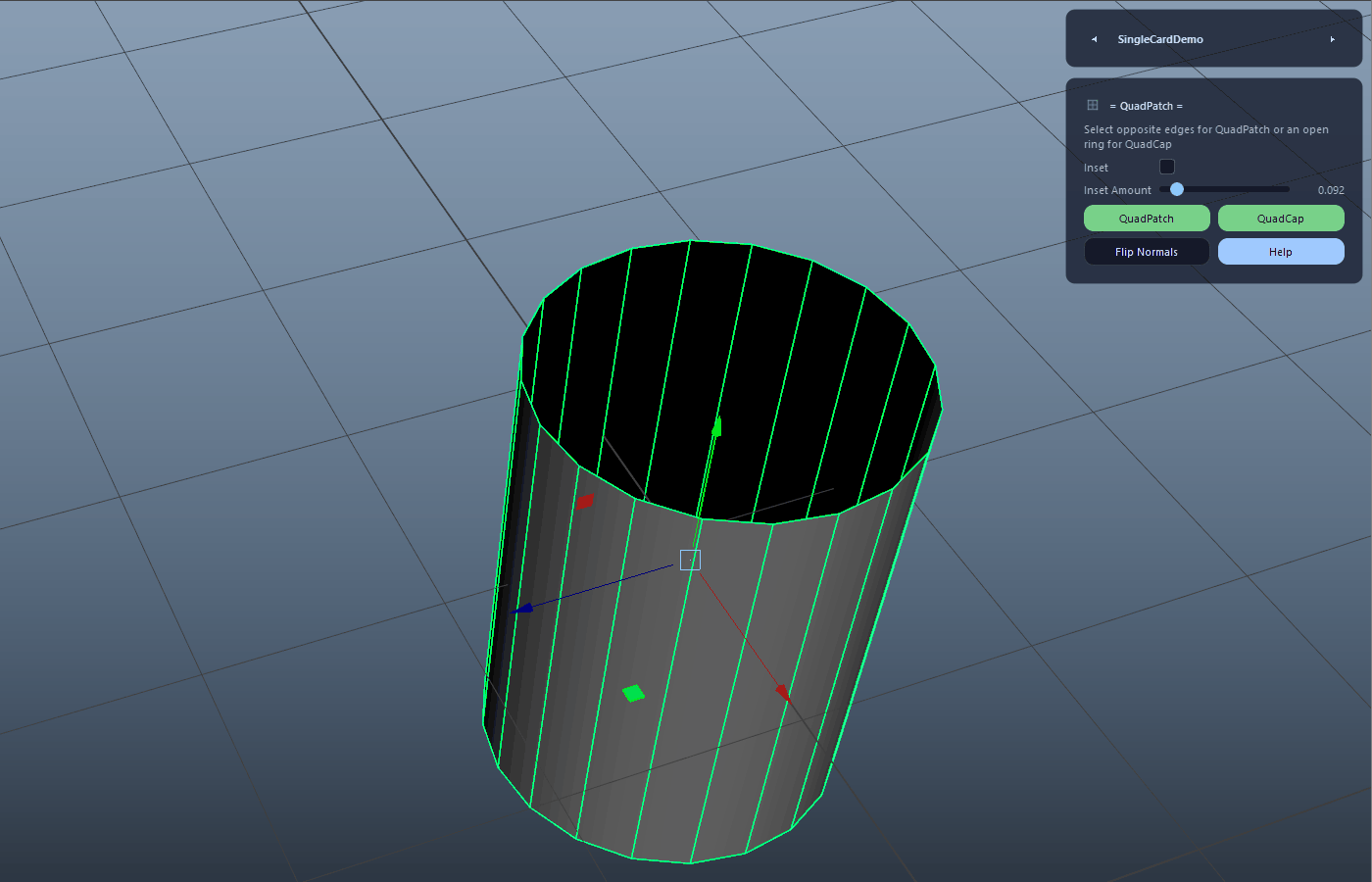Screen dimensions: 1372x882
Task: Click the Inset Amount value 0.092
Action: 1331,190
